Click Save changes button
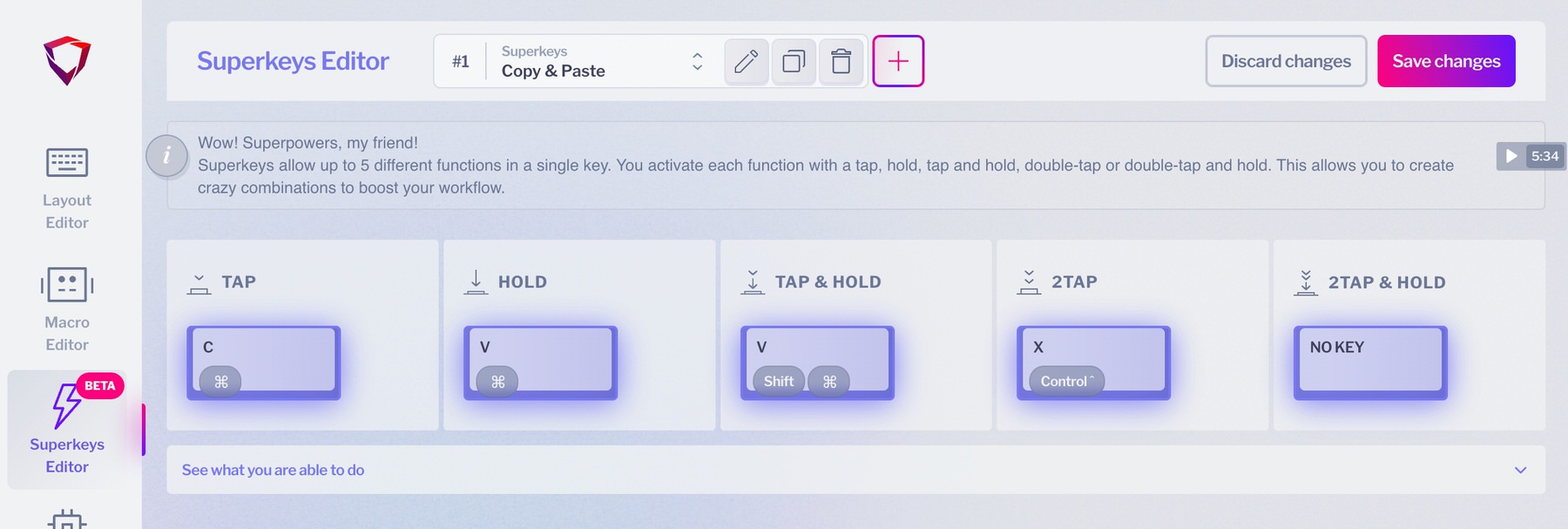 point(1446,61)
